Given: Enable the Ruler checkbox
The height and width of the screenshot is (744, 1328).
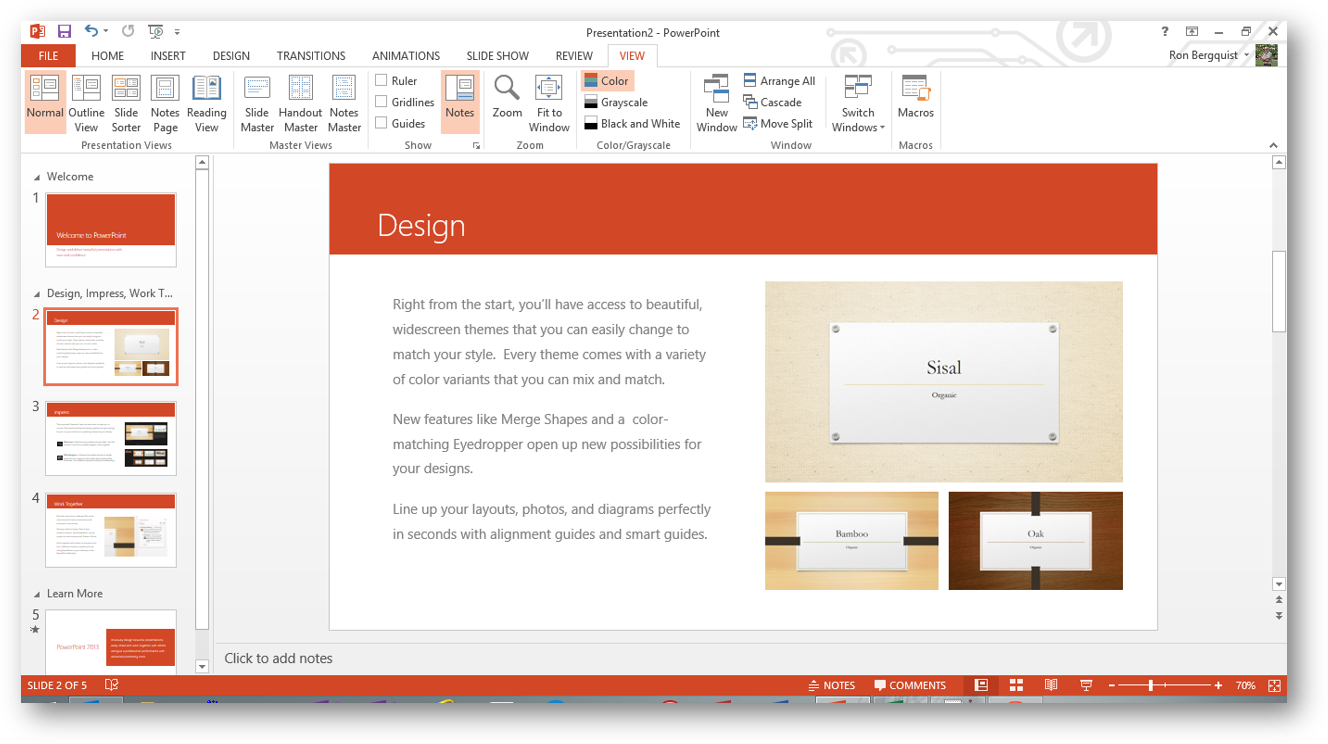Looking at the screenshot, I should (x=381, y=80).
